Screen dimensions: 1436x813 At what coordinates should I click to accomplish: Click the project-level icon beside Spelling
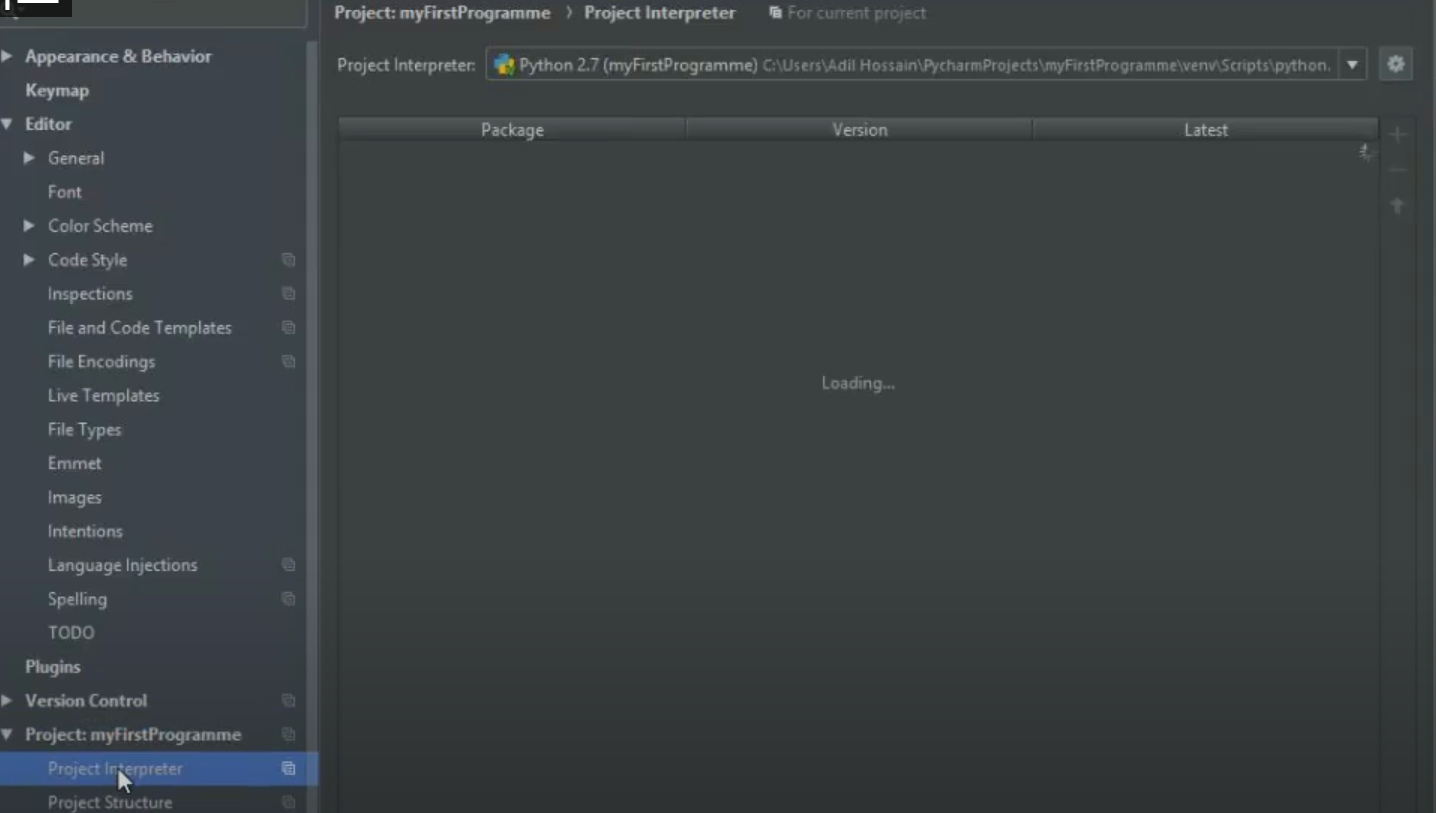pyautogui.click(x=288, y=599)
